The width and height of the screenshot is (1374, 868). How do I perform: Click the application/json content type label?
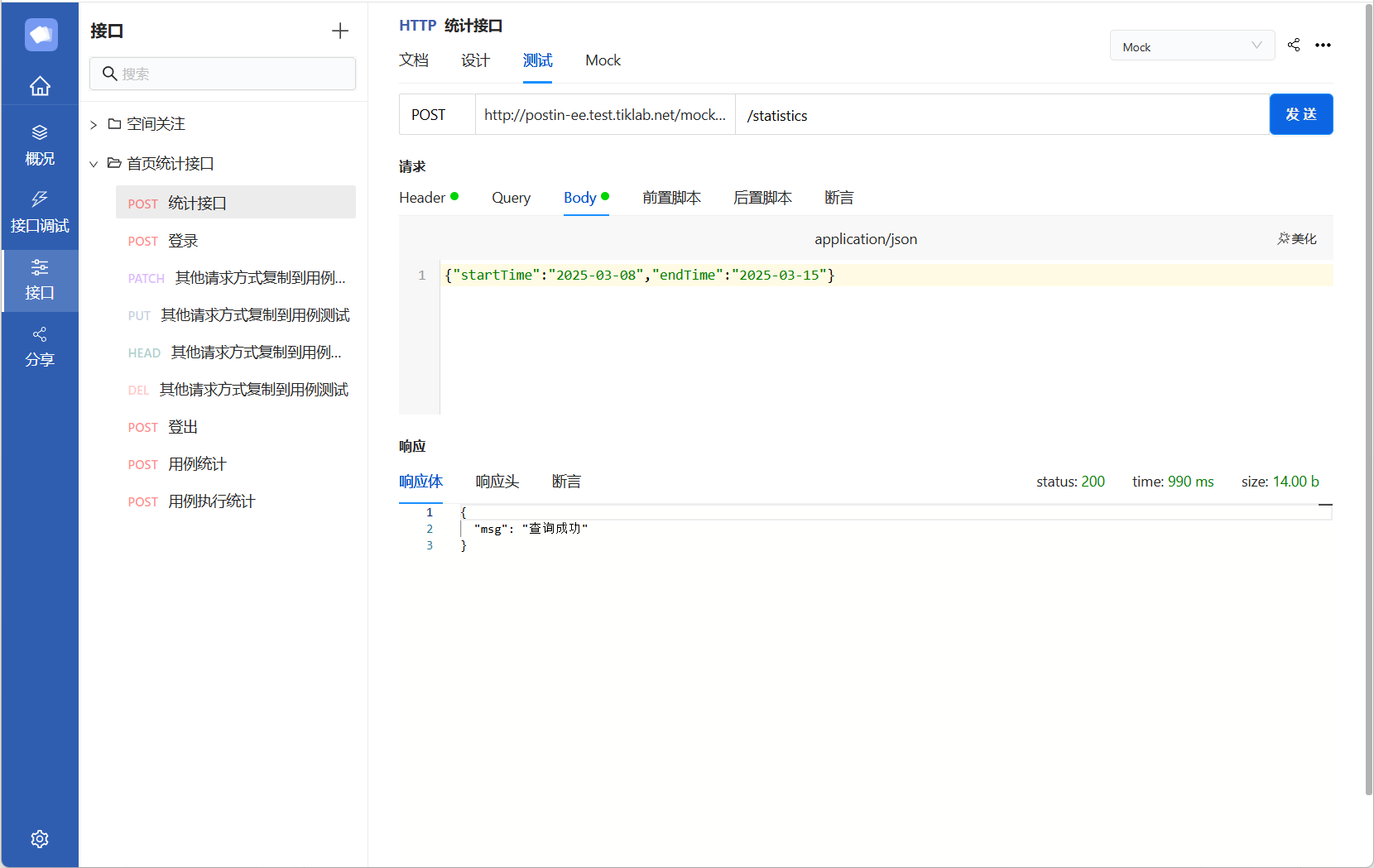pos(866,239)
